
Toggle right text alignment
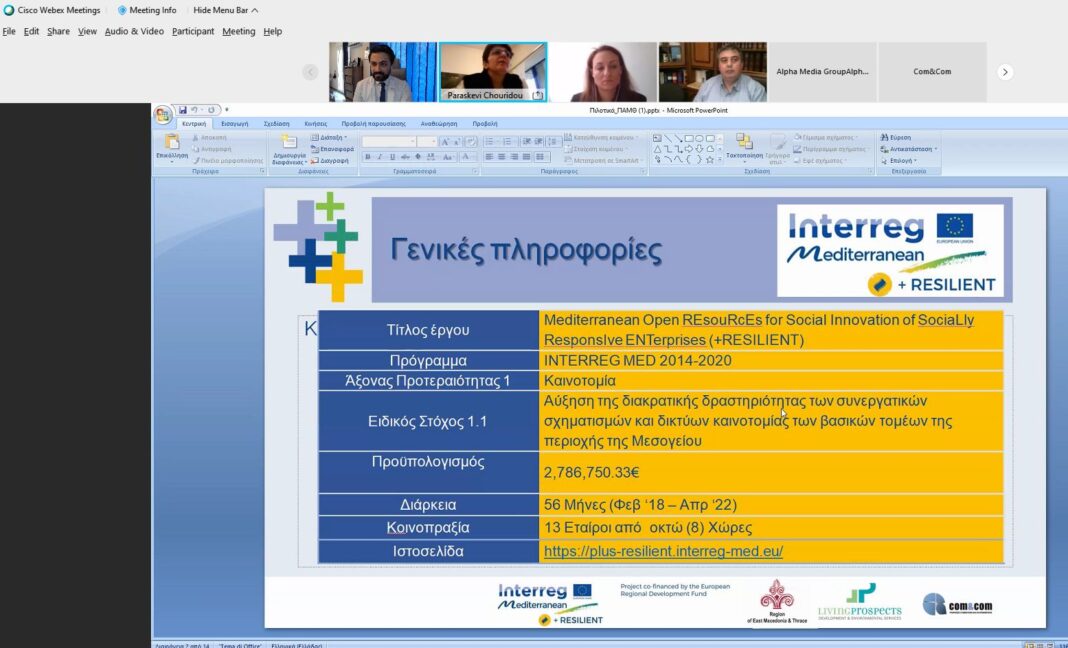click(x=514, y=157)
